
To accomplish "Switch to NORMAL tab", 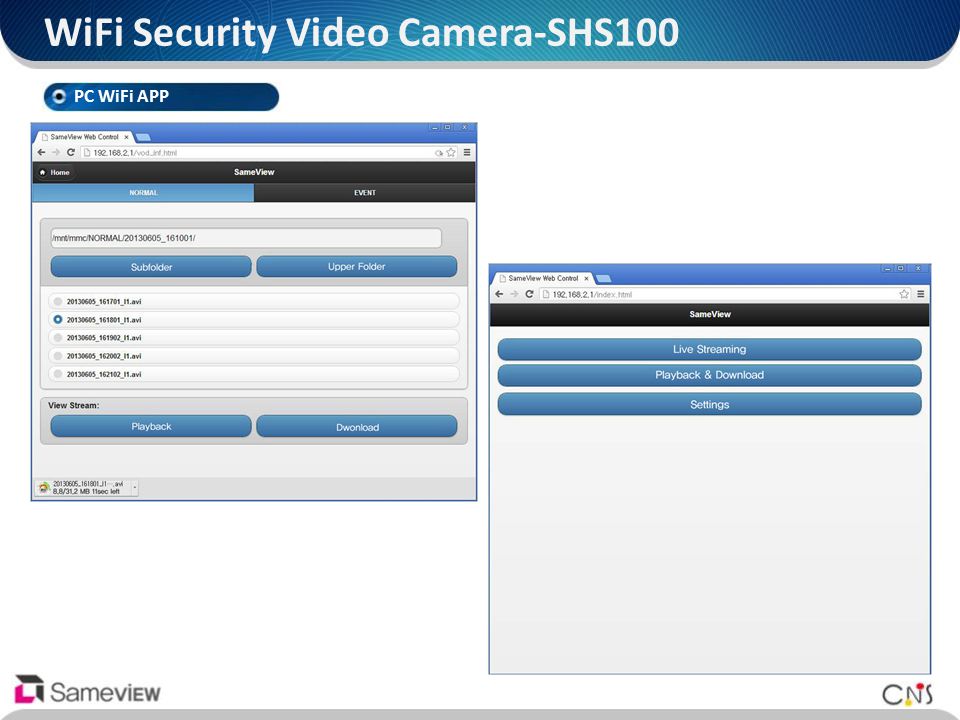I will click(x=143, y=192).
